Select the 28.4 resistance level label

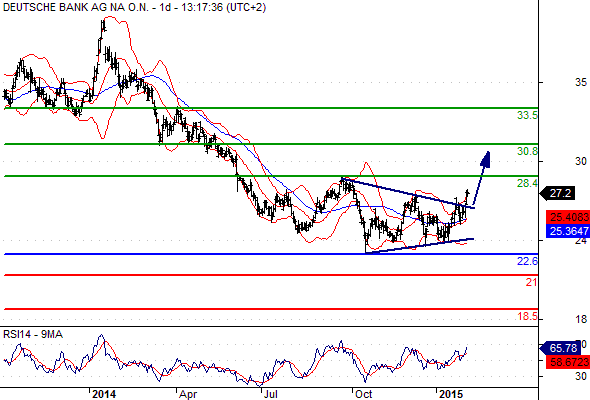coord(527,183)
